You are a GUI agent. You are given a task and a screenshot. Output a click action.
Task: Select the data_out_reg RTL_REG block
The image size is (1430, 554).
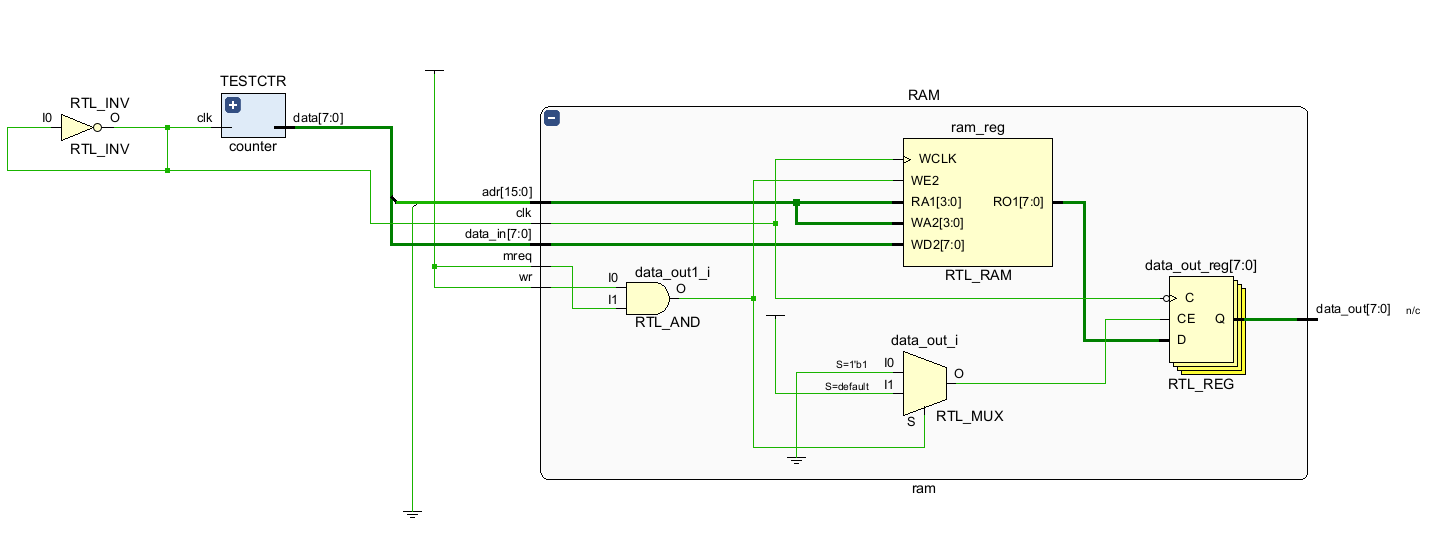(1200, 319)
